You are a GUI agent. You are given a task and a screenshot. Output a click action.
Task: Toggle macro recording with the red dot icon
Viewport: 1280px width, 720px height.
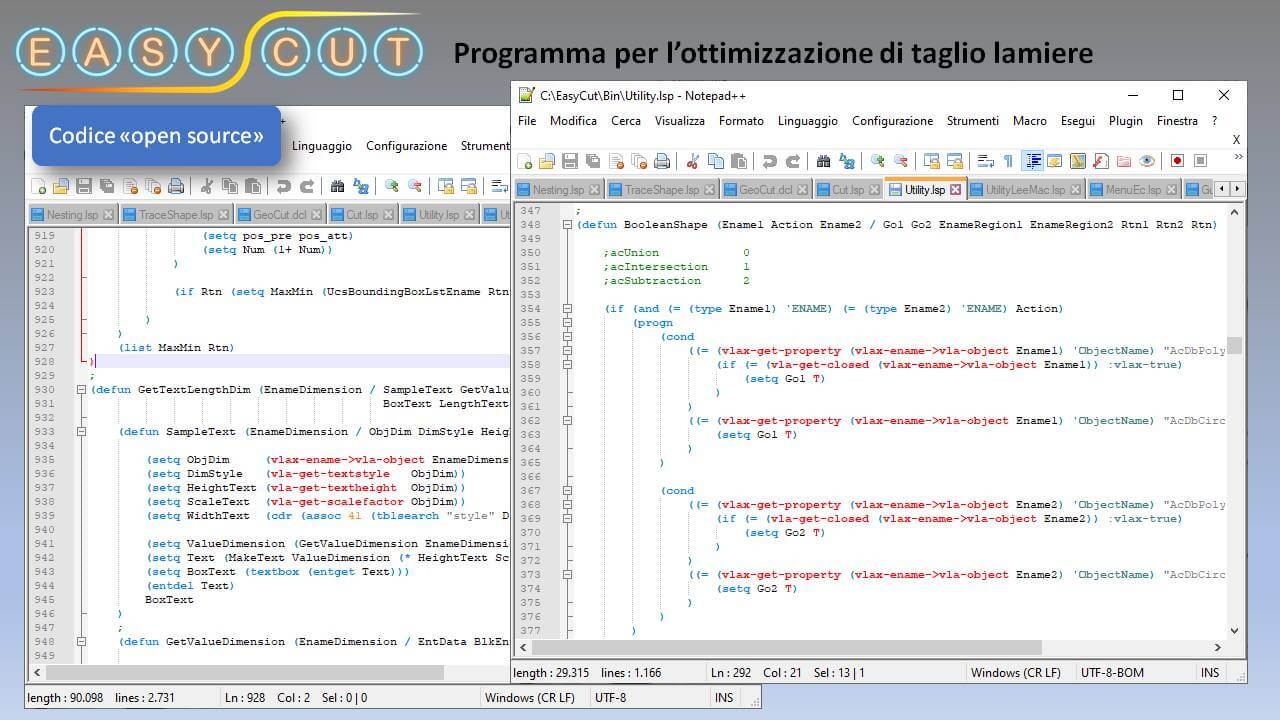[1177, 161]
